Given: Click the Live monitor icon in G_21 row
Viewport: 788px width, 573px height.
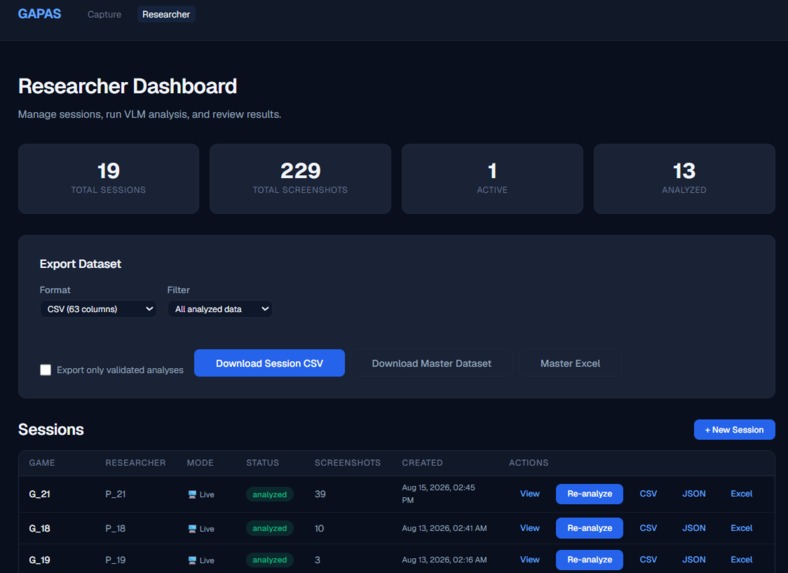Looking at the screenshot, I should (x=192, y=495).
